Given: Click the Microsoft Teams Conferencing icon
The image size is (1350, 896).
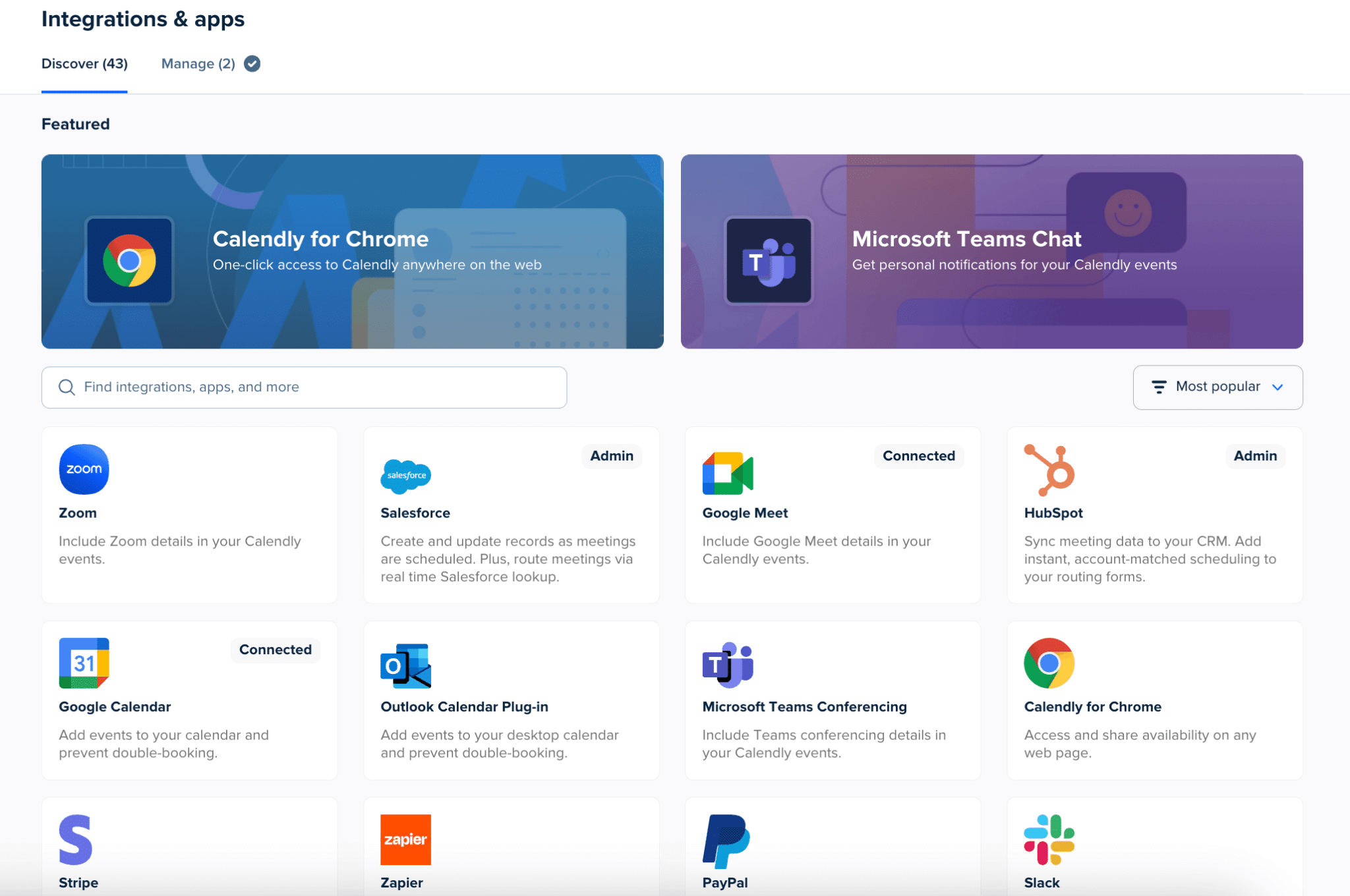Looking at the screenshot, I should click(x=728, y=664).
